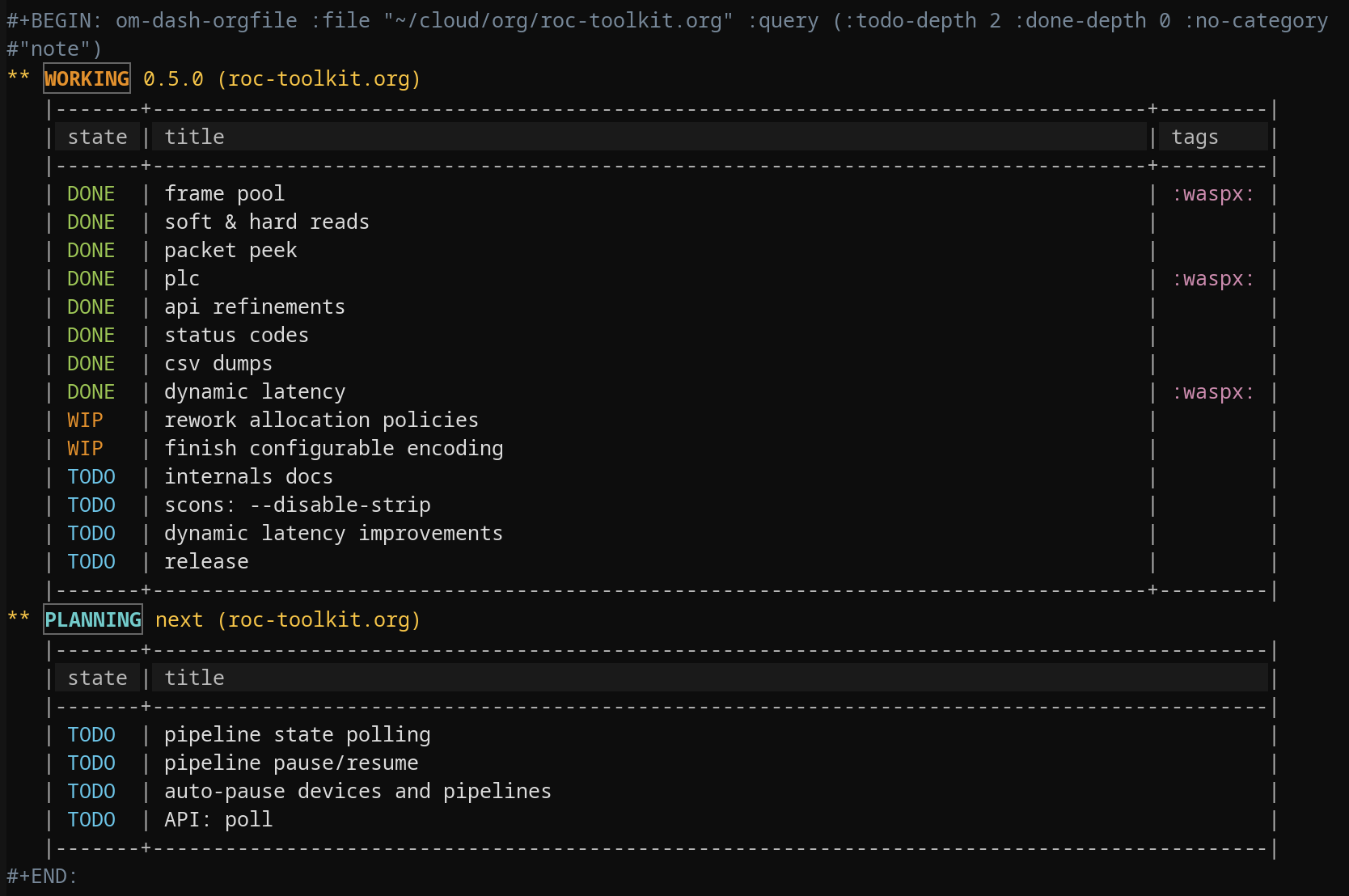
Task: Click the 'status codes' title cell
Action: click(237, 335)
